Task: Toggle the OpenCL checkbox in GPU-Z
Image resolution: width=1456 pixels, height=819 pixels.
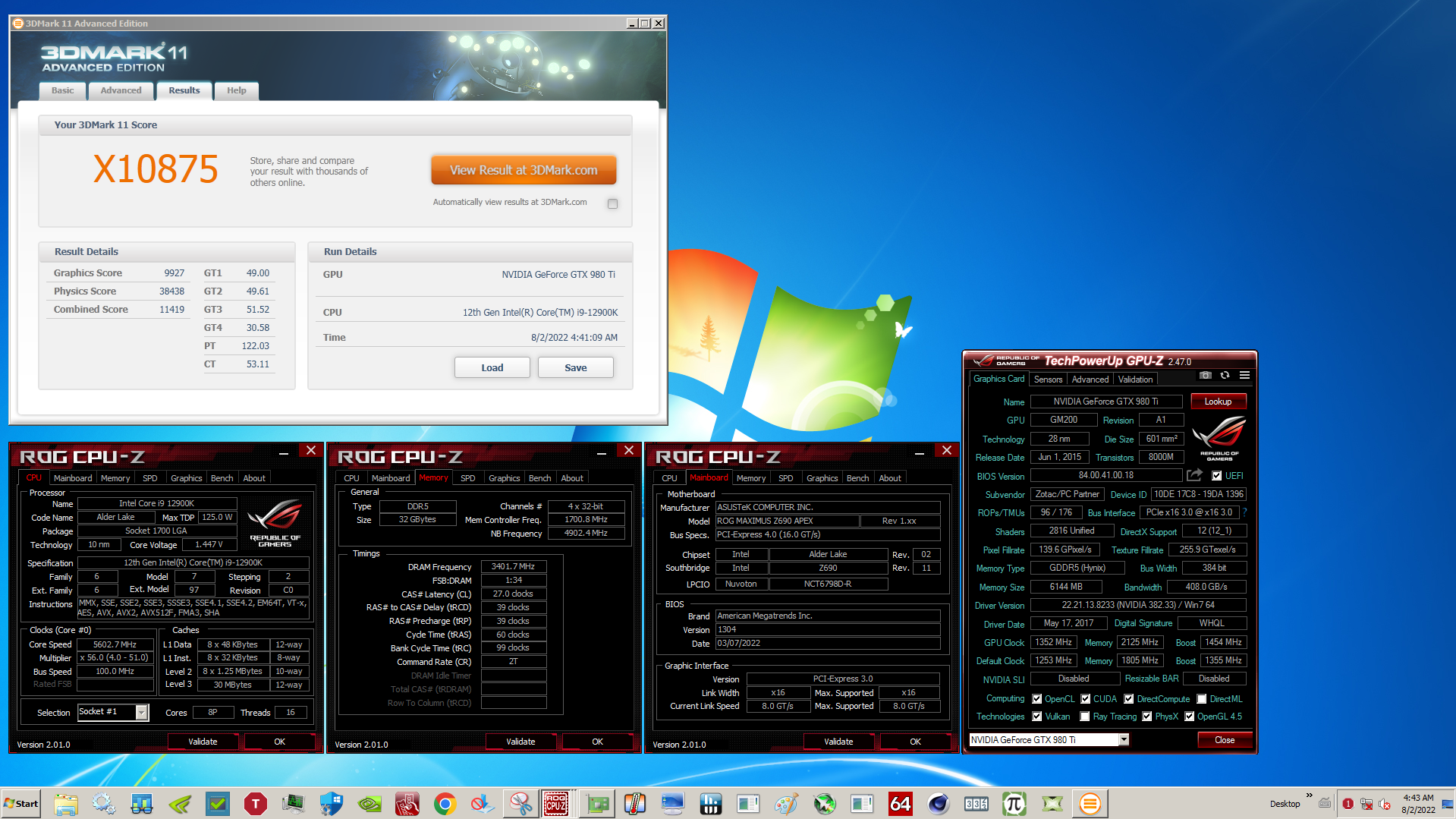Action: point(1036,699)
